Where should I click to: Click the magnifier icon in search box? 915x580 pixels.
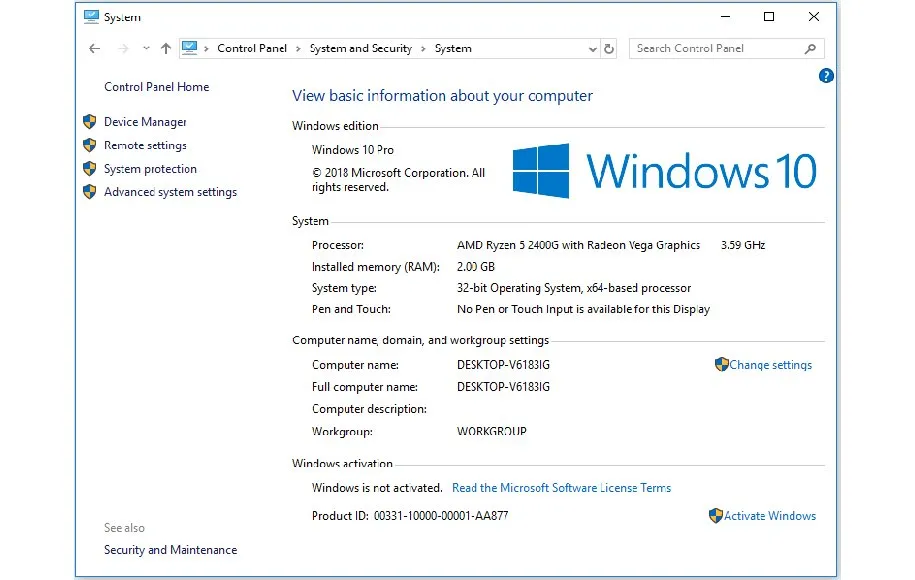point(810,48)
